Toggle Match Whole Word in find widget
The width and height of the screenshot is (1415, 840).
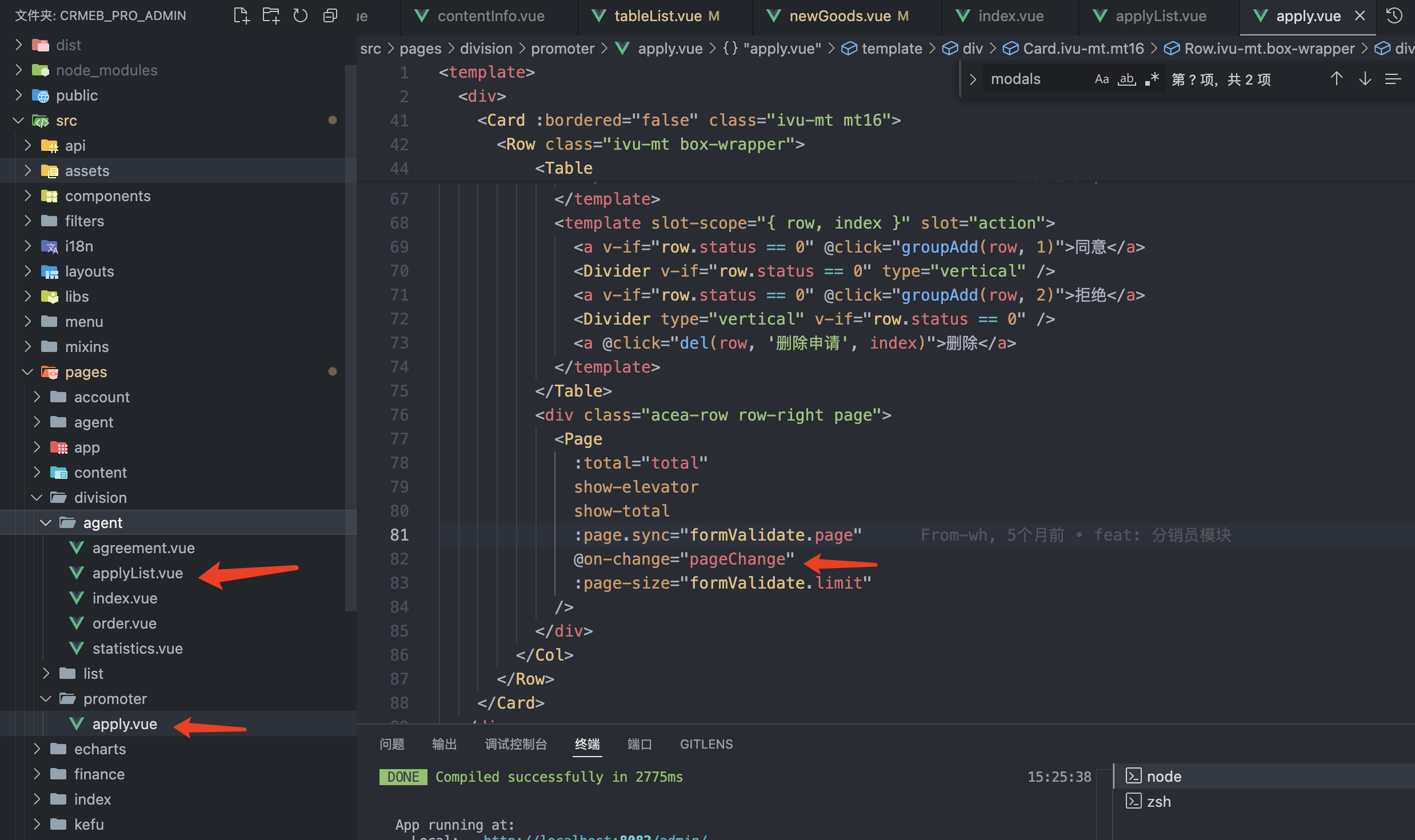pyautogui.click(x=1126, y=79)
